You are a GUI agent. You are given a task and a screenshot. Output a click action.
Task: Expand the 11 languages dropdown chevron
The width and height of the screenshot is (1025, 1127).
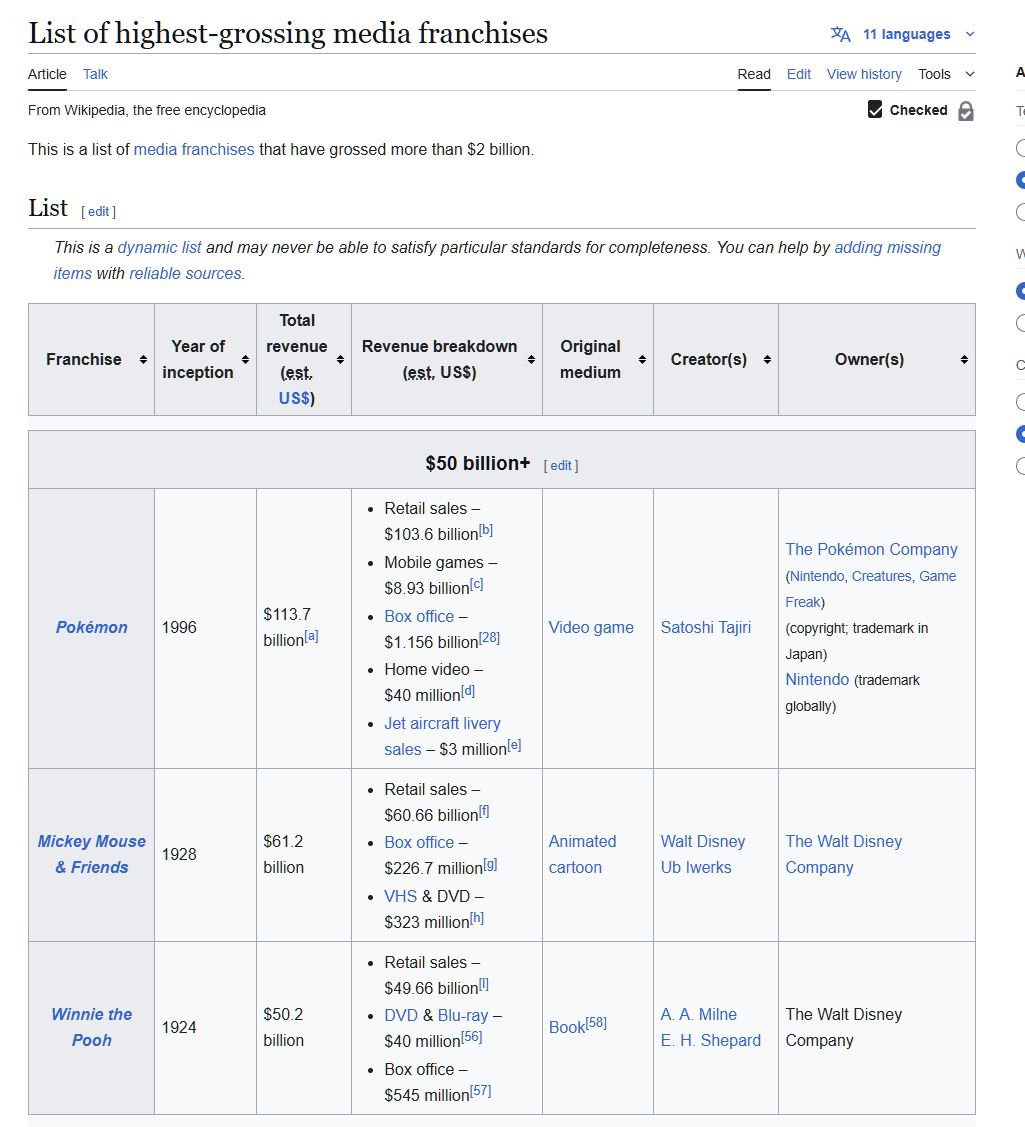pos(970,34)
